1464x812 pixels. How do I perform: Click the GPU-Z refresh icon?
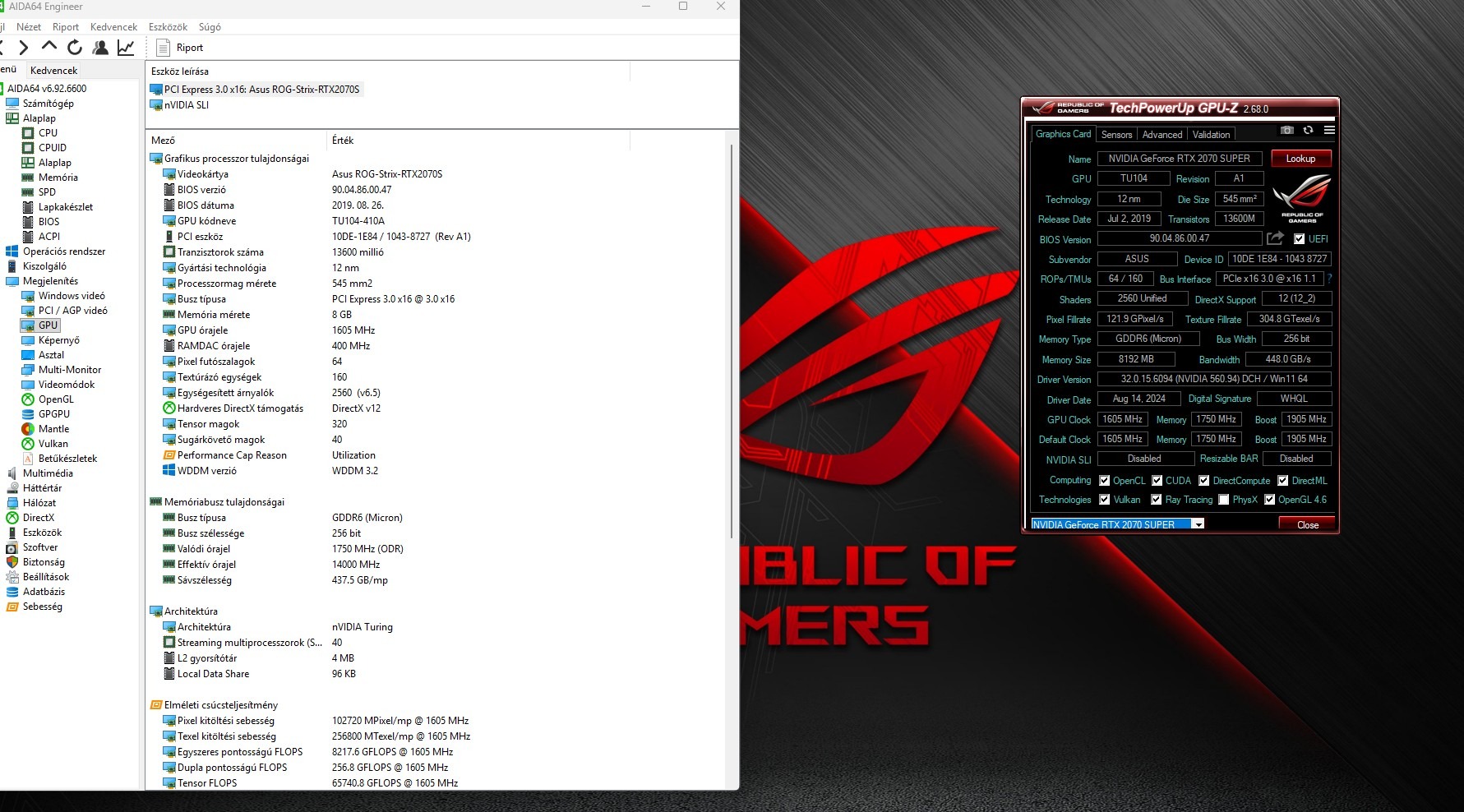pyautogui.click(x=1309, y=131)
